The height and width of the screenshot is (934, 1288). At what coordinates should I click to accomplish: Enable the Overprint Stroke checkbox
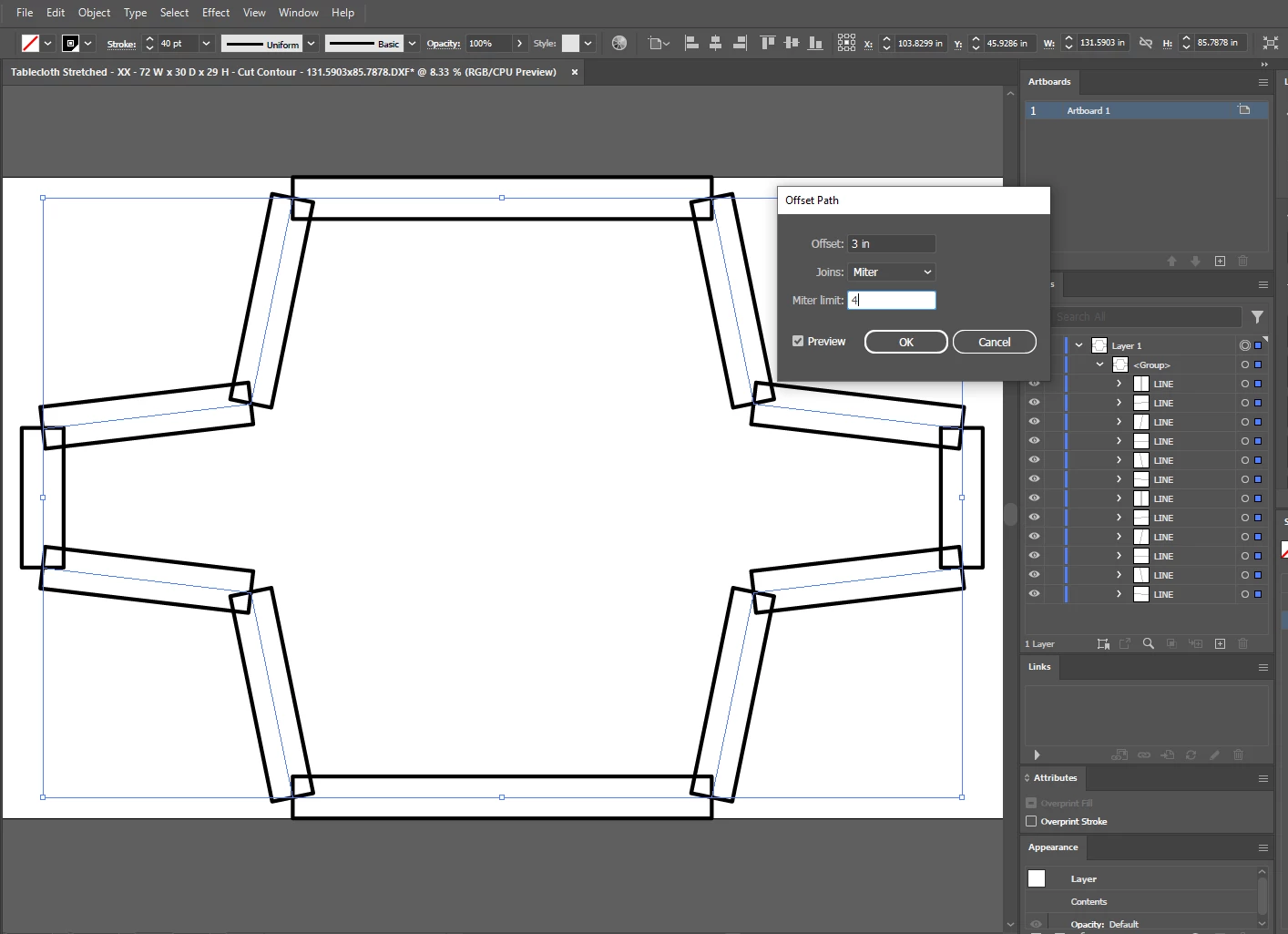click(x=1031, y=821)
